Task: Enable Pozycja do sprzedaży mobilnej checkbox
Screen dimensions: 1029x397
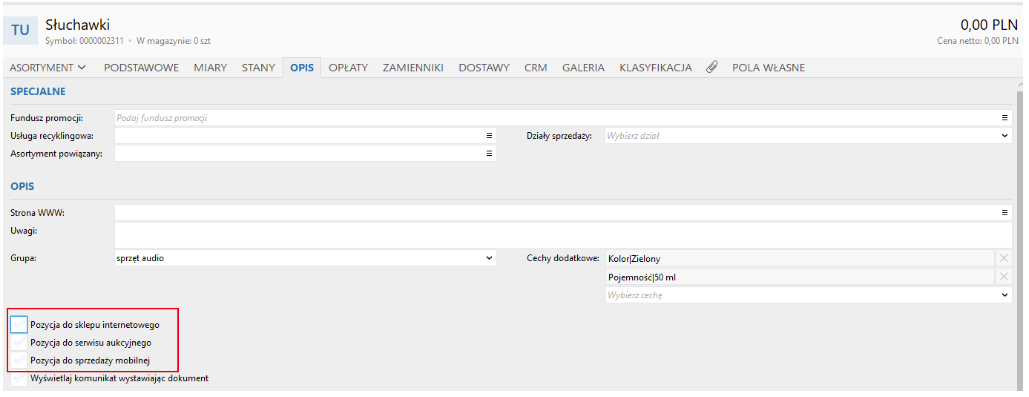Action: (20, 360)
